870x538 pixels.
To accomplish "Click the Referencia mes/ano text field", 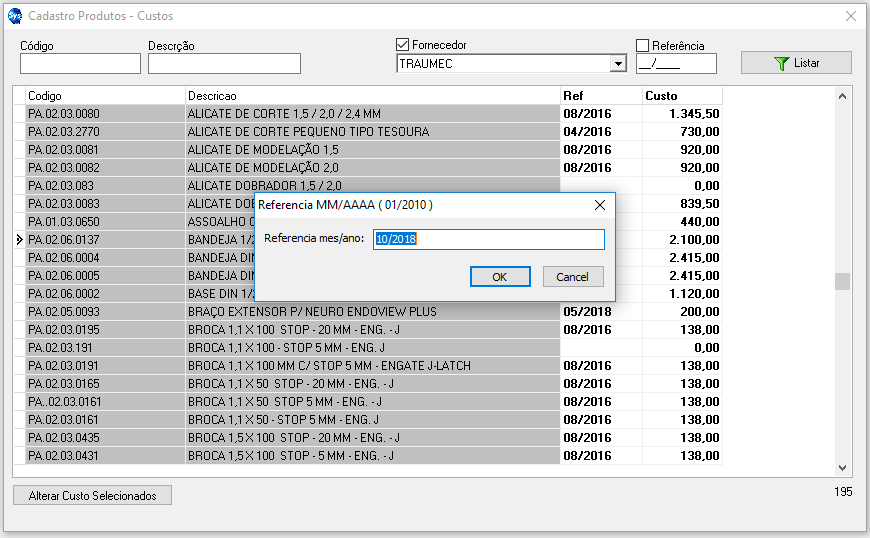I will pos(488,240).
